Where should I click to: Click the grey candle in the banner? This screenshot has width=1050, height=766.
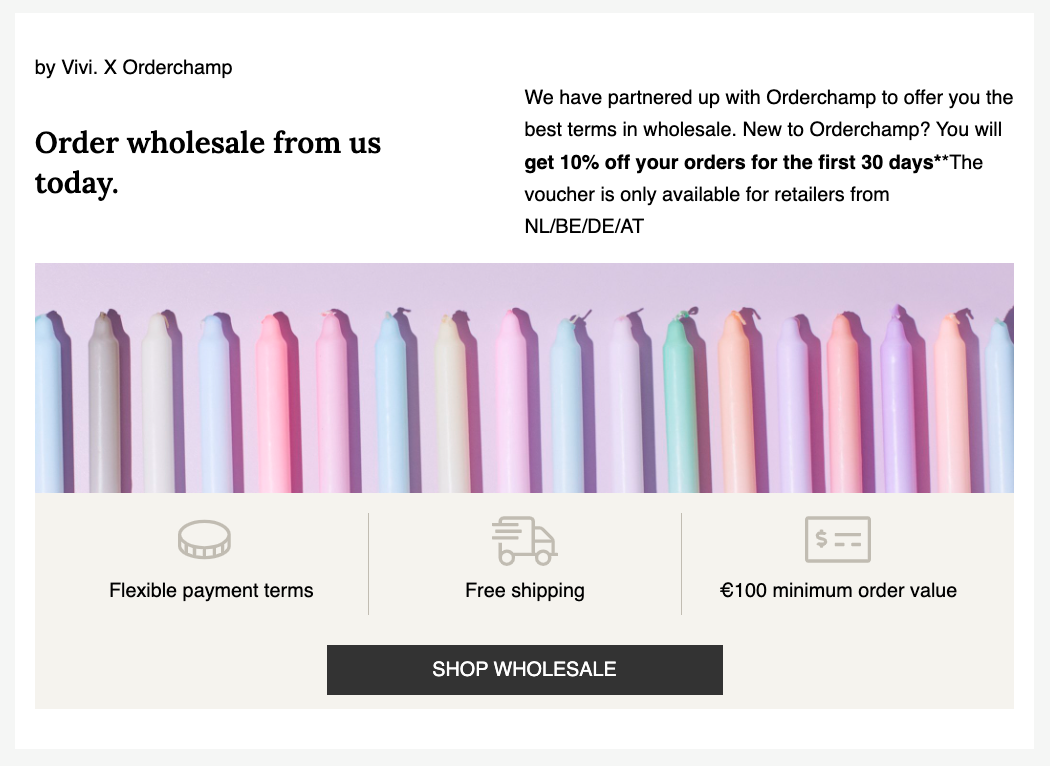(x=103, y=402)
